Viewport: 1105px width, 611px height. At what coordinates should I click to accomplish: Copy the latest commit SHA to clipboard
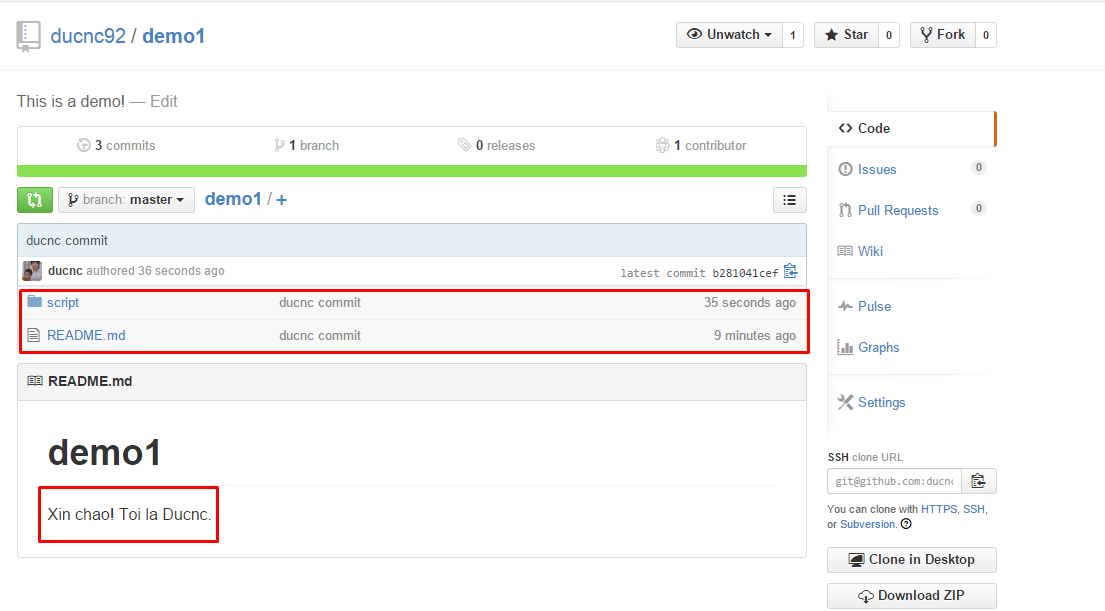(791, 271)
